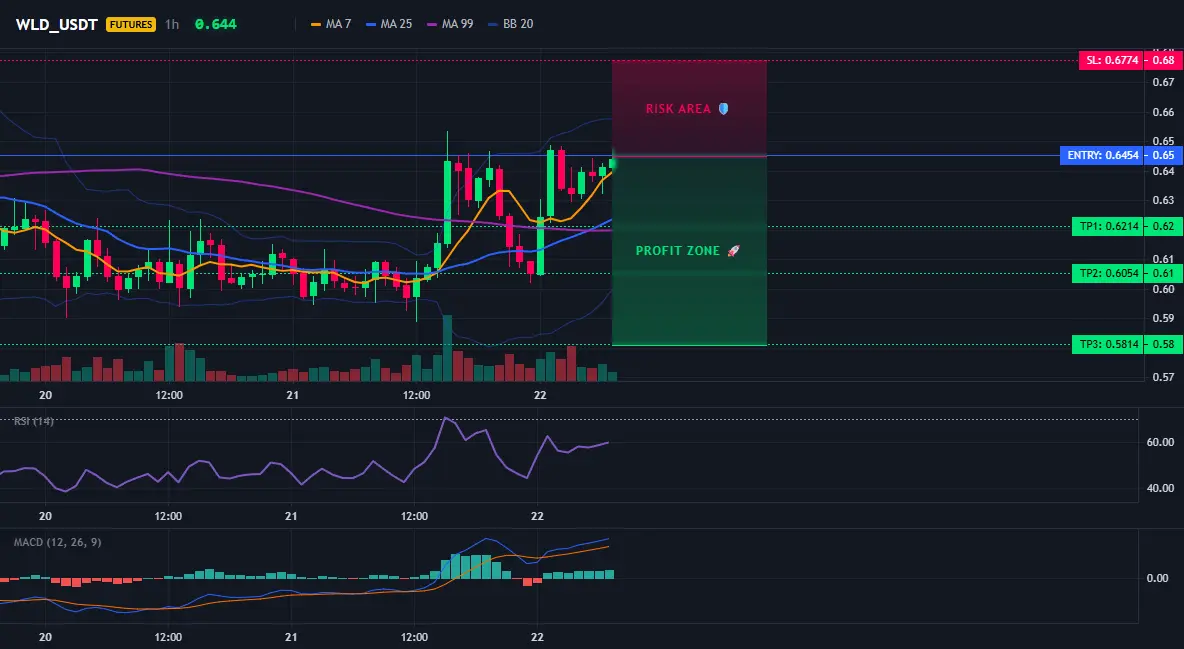Click 0.66 on the price axis
The width and height of the screenshot is (1184, 649).
click(x=1164, y=112)
